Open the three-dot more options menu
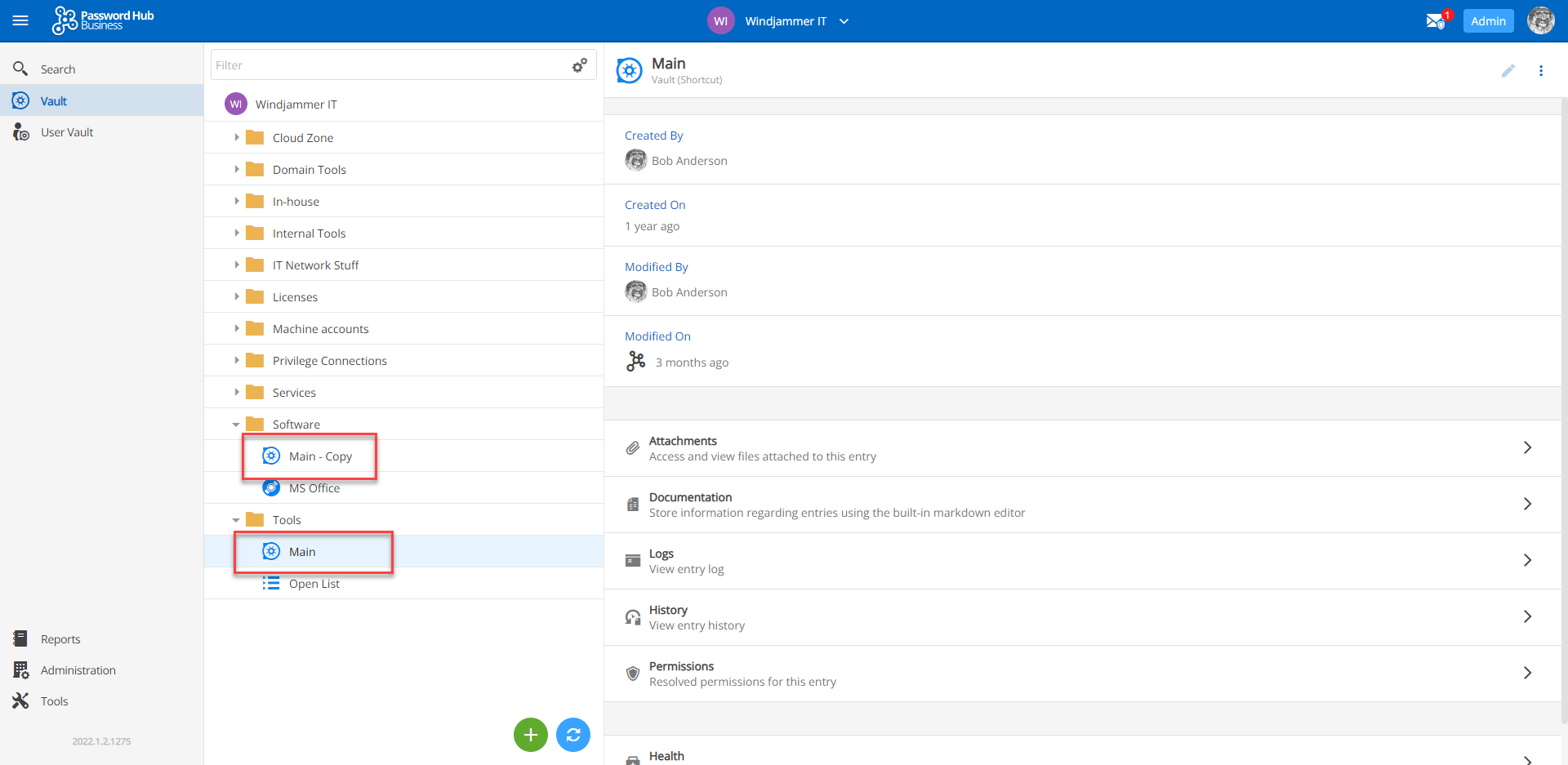The image size is (1568, 765). pyautogui.click(x=1540, y=71)
